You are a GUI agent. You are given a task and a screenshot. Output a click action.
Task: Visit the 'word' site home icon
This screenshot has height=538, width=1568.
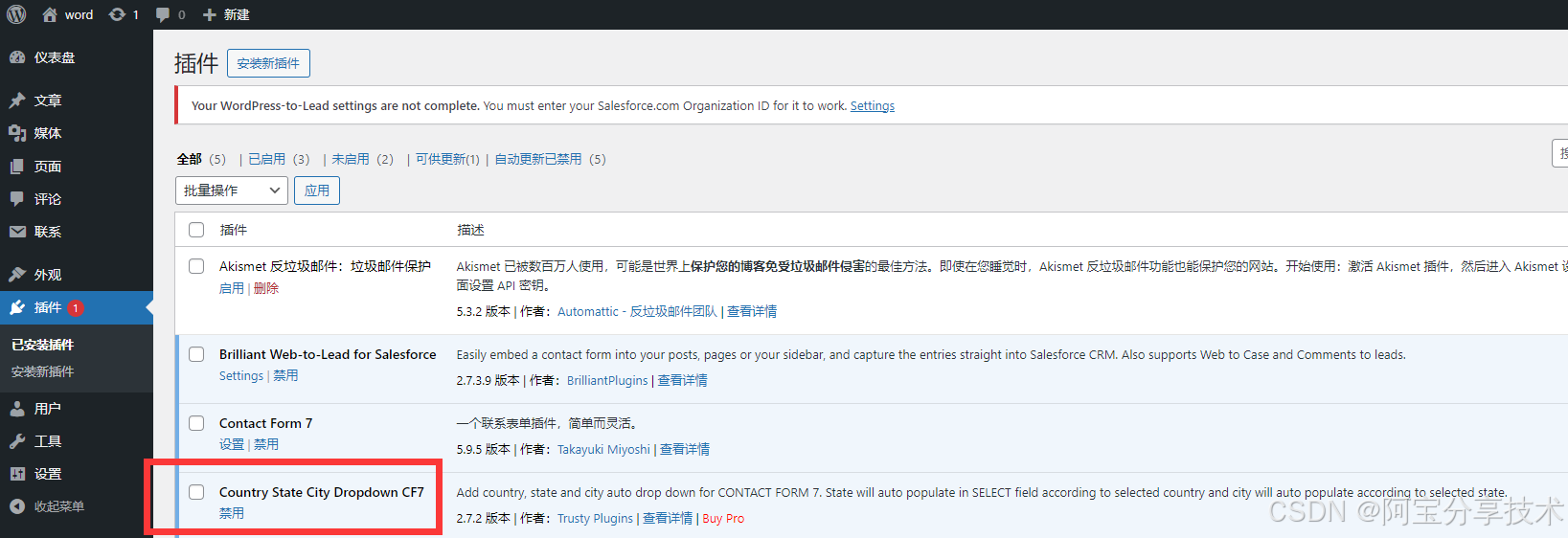pos(50,14)
